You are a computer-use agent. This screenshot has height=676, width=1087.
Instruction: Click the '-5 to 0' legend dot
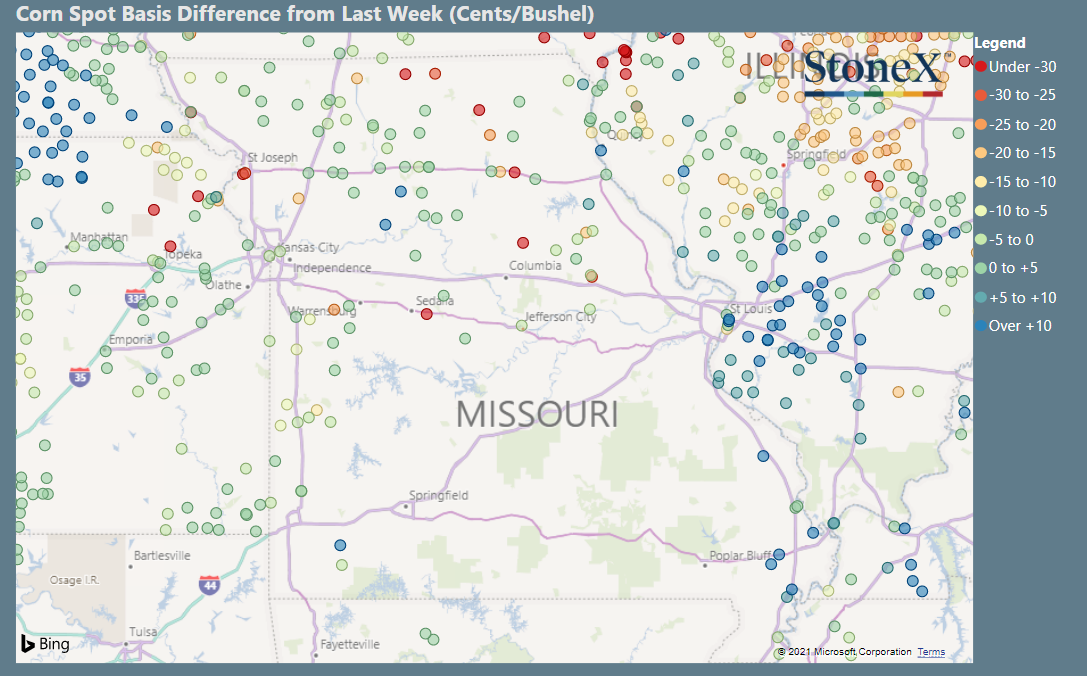[x=980, y=240]
